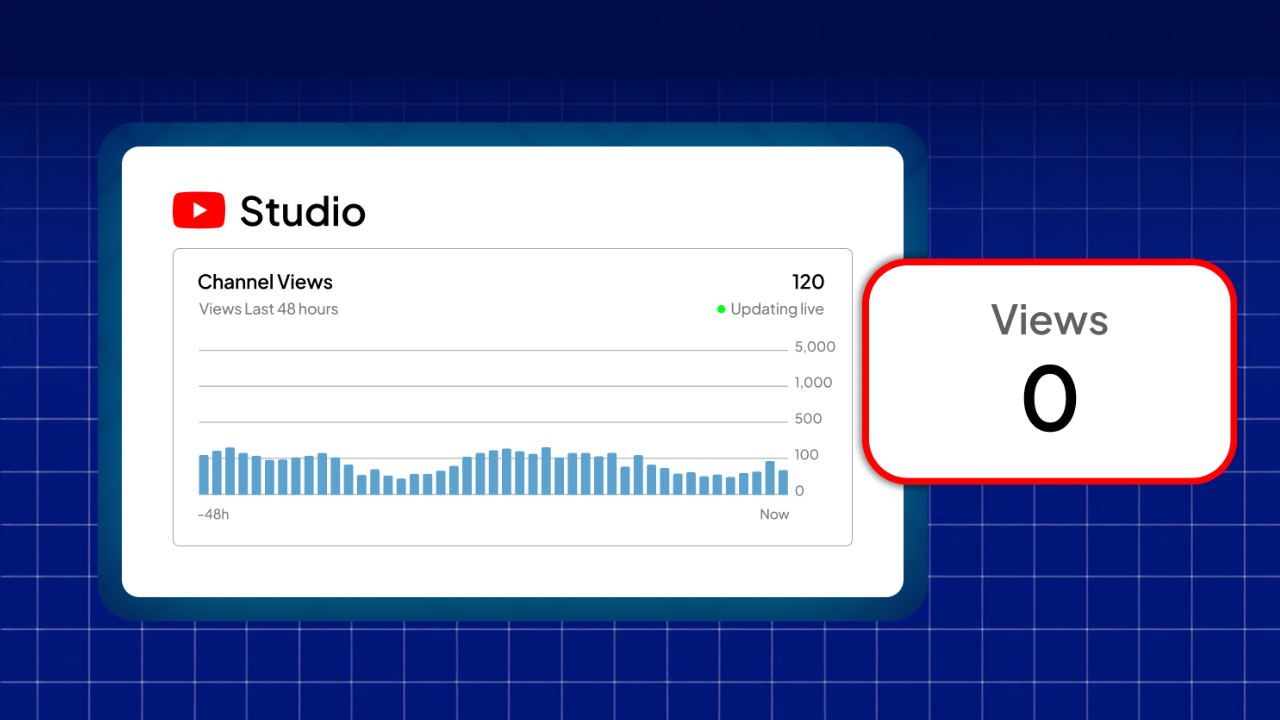The width and height of the screenshot is (1280, 720).
Task: Click the "Channel Views" heading
Action: coord(265,282)
